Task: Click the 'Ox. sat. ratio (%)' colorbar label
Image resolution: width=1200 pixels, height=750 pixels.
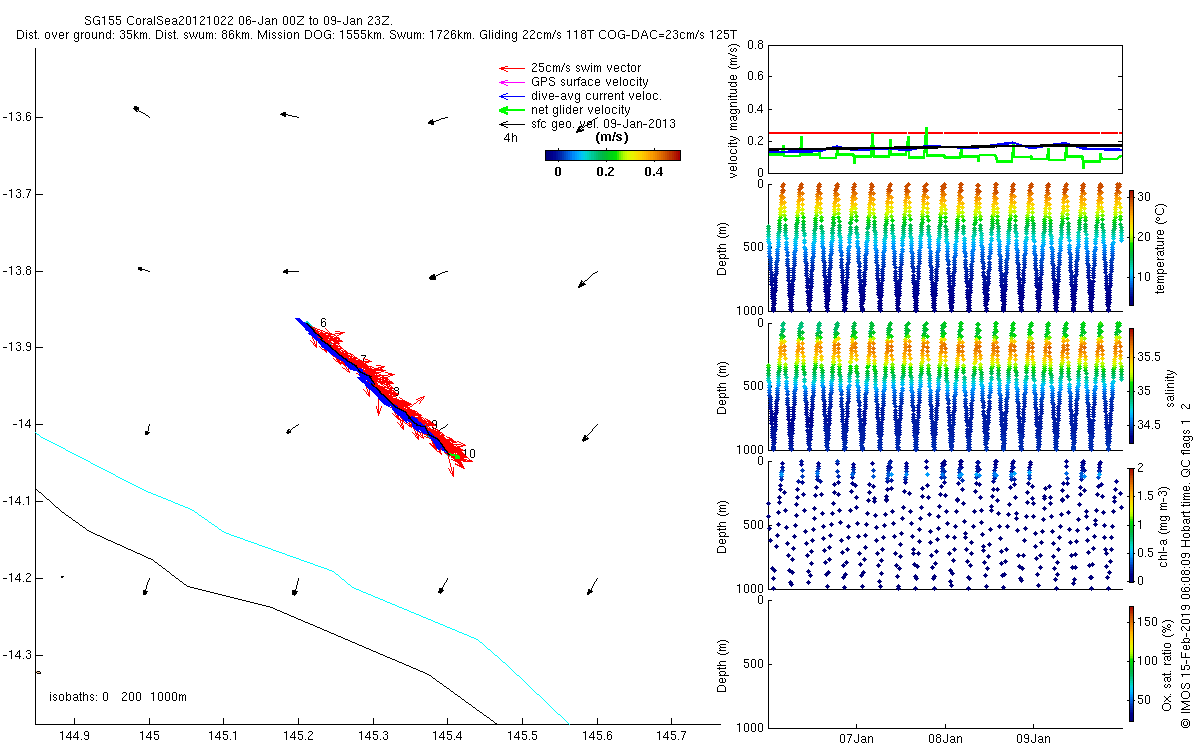Action: click(x=1167, y=663)
